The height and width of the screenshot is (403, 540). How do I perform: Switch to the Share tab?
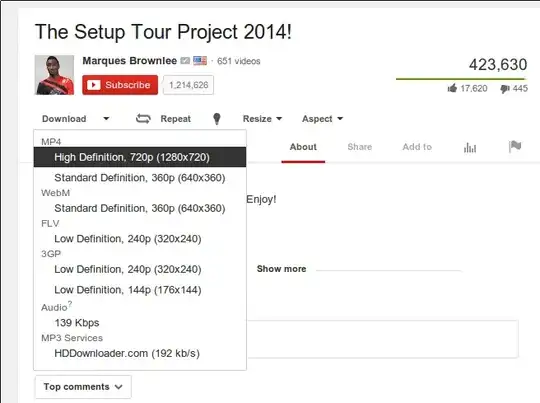(360, 147)
